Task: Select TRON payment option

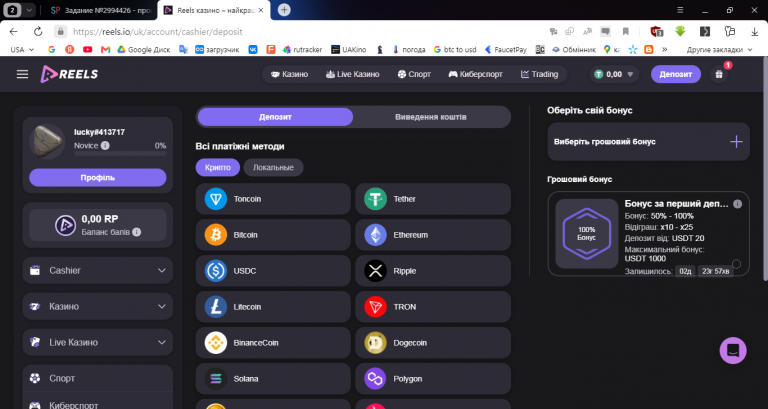Action: 433,307
